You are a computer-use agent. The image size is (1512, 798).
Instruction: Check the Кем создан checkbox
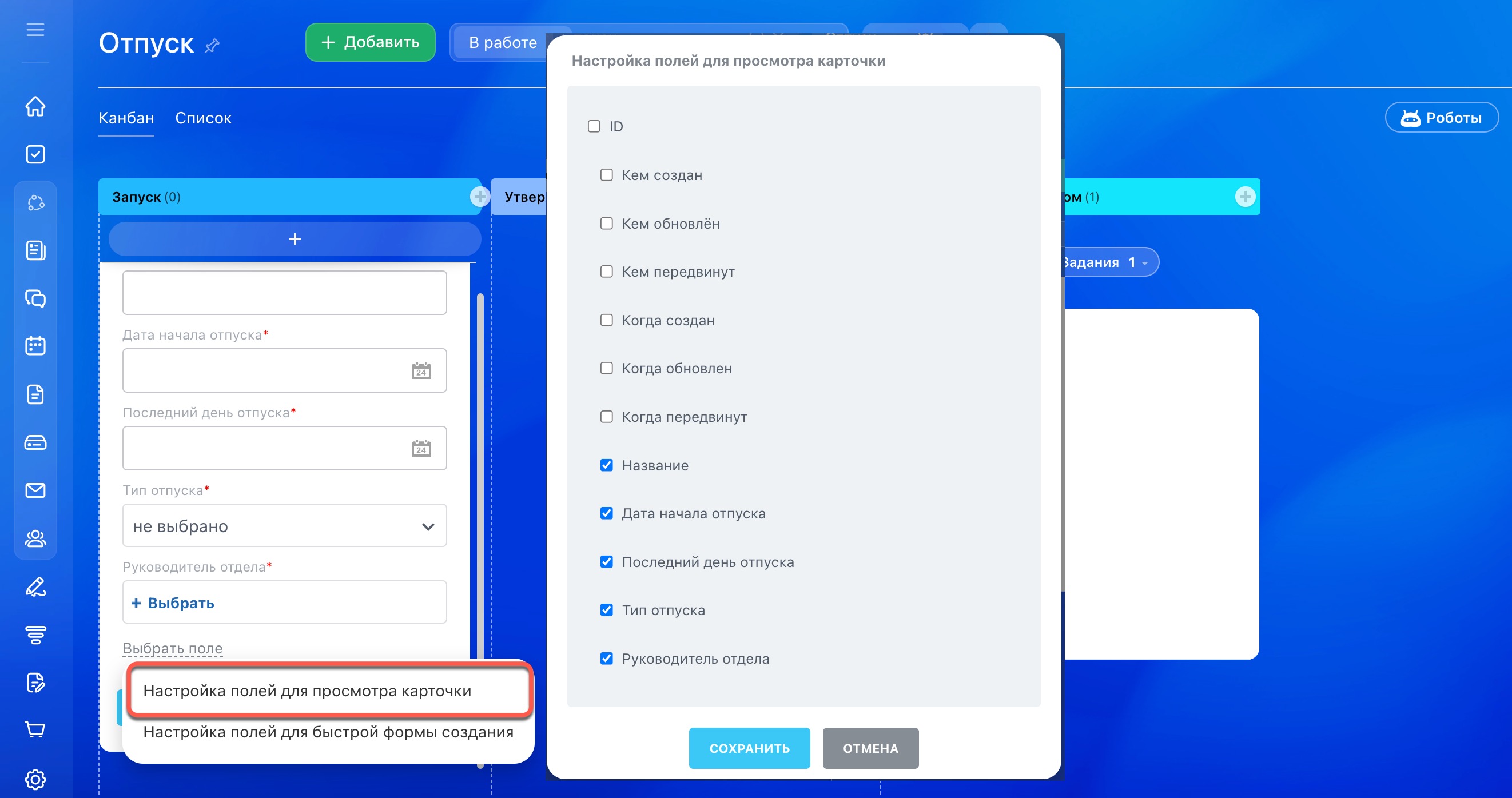tap(606, 175)
